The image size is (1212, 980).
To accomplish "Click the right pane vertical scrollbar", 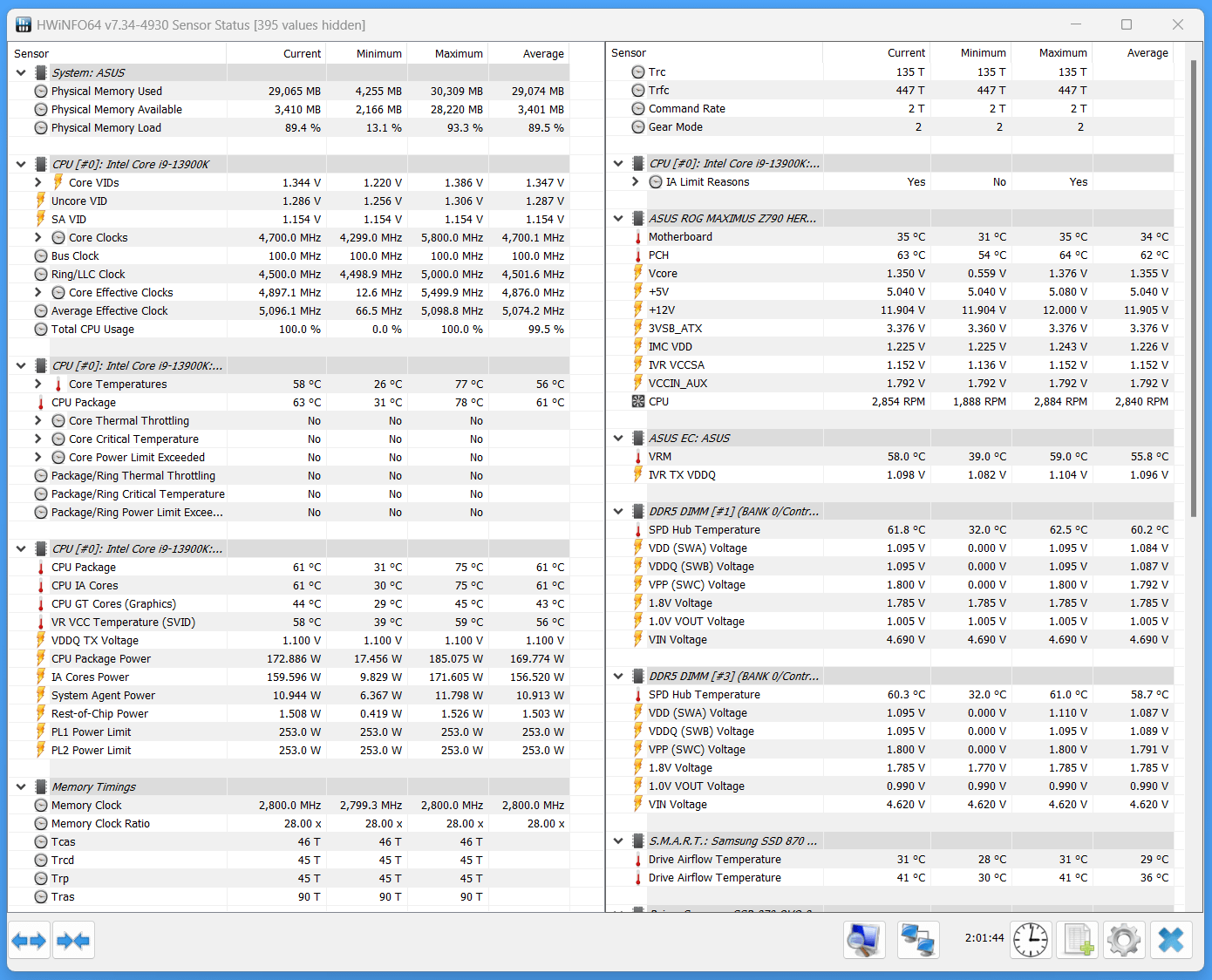I will coord(1193,288).
